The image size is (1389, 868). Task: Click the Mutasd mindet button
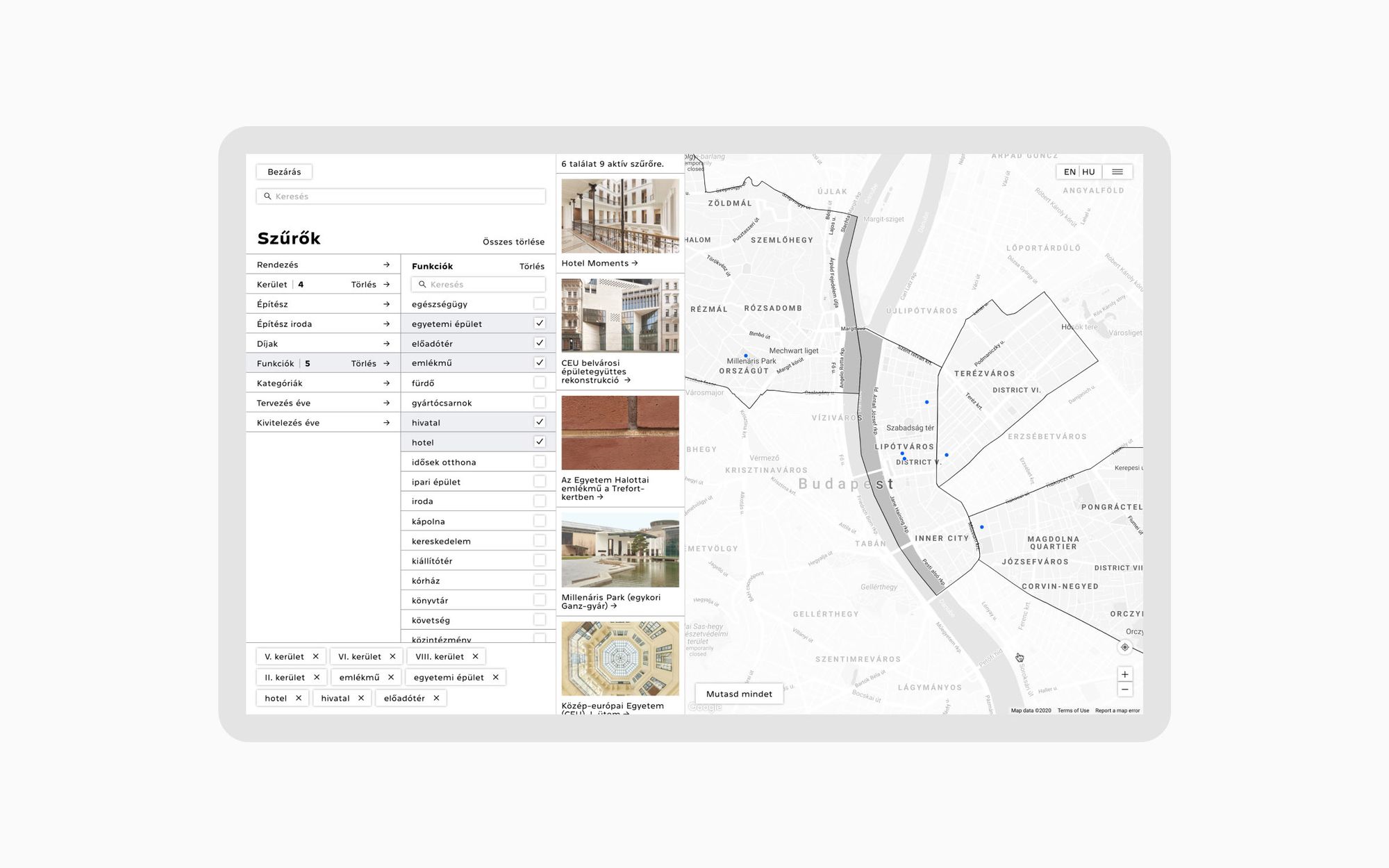738,693
